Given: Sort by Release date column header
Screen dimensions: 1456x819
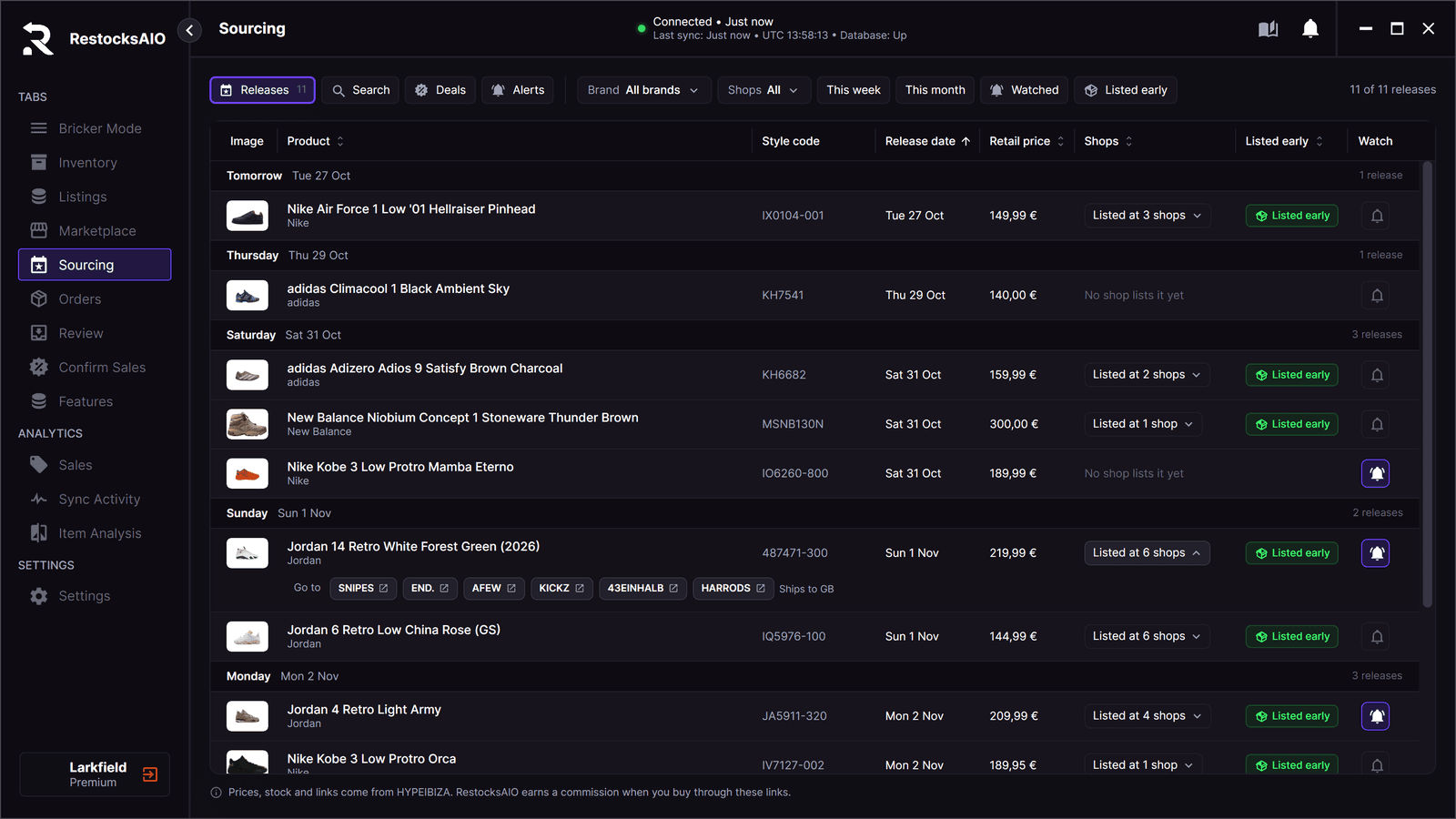Looking at the screenshot, I should click(x=927, y=141).
